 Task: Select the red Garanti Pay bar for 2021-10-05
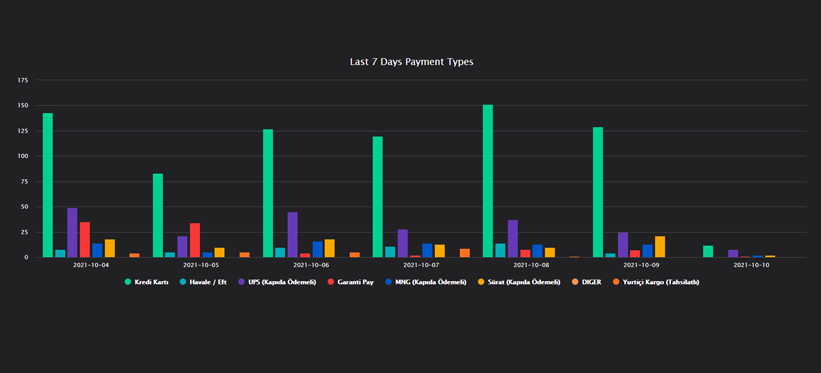(195, 240)
